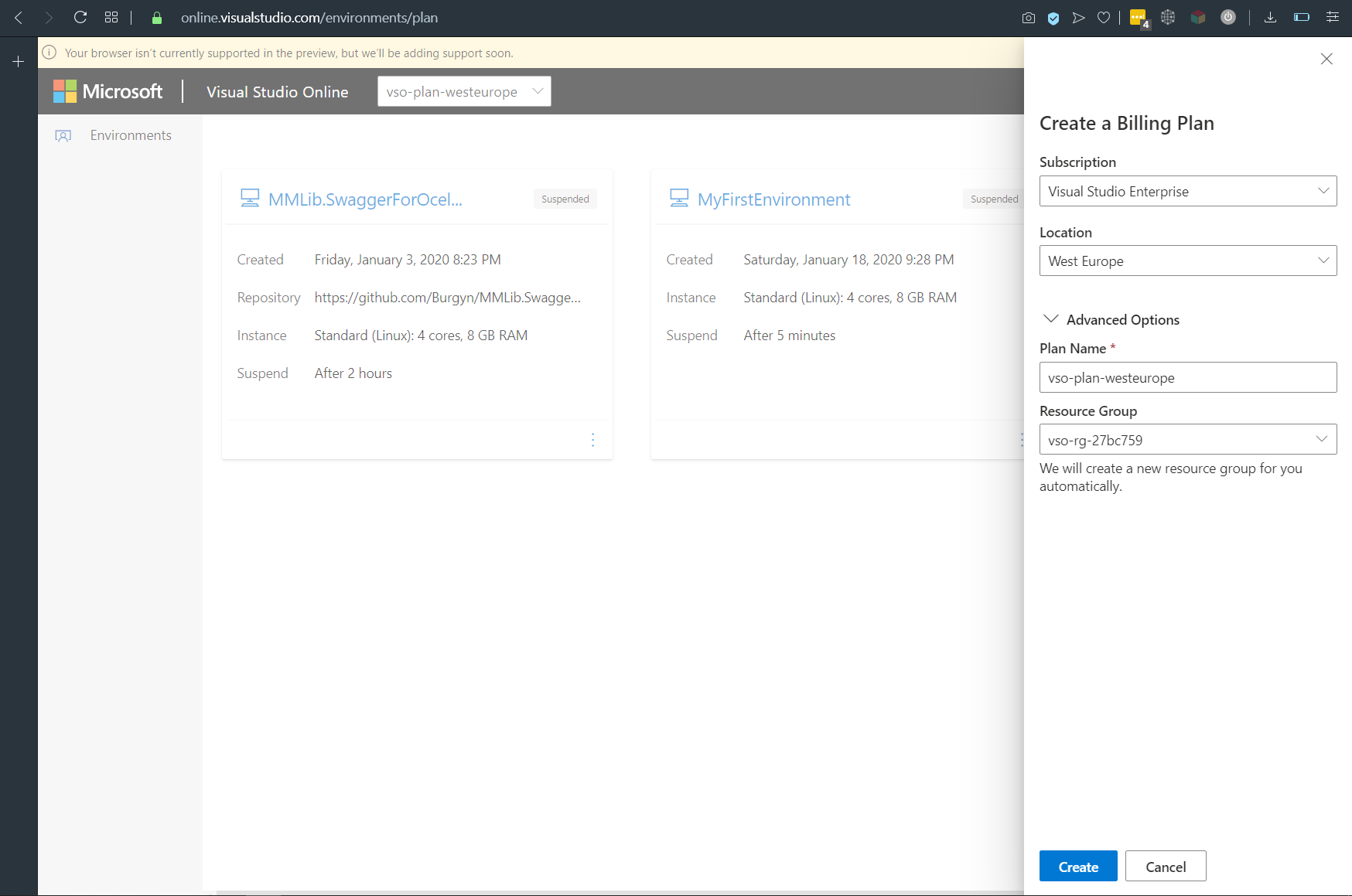
Task: Click the info icon in warning banner
Action: pos(50,53)
